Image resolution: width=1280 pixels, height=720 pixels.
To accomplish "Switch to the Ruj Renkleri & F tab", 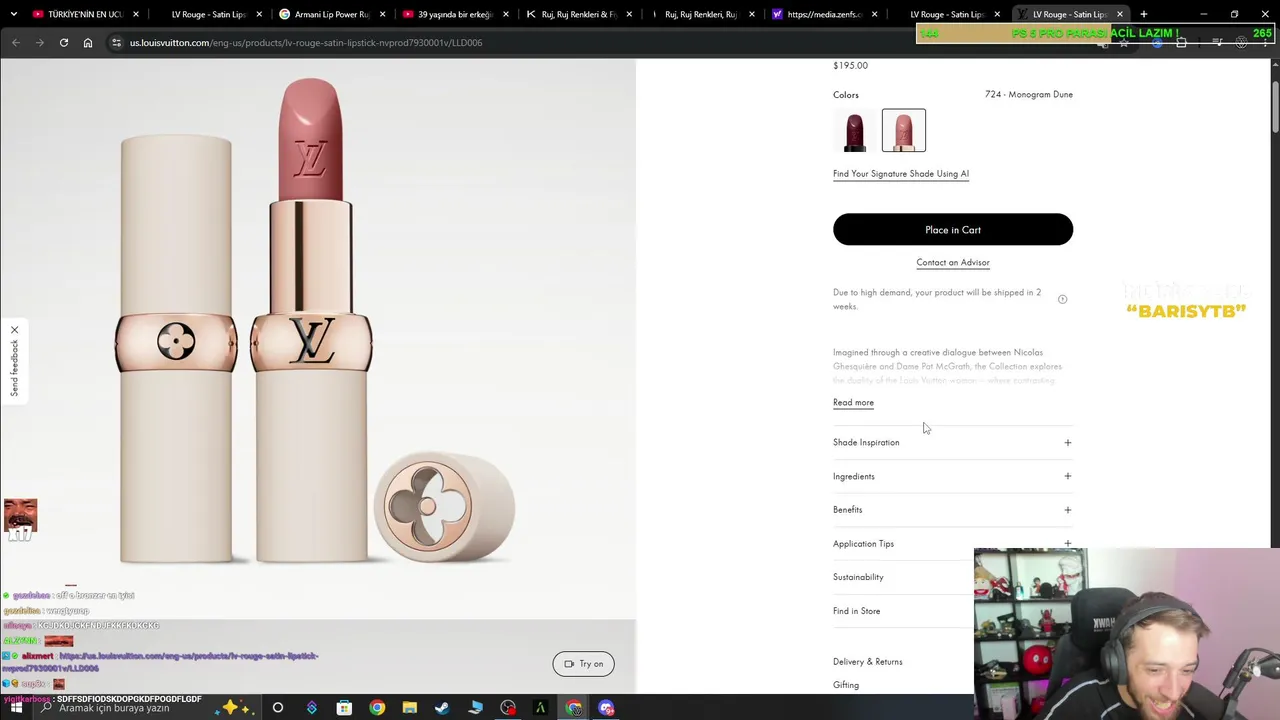I will 578,14.
